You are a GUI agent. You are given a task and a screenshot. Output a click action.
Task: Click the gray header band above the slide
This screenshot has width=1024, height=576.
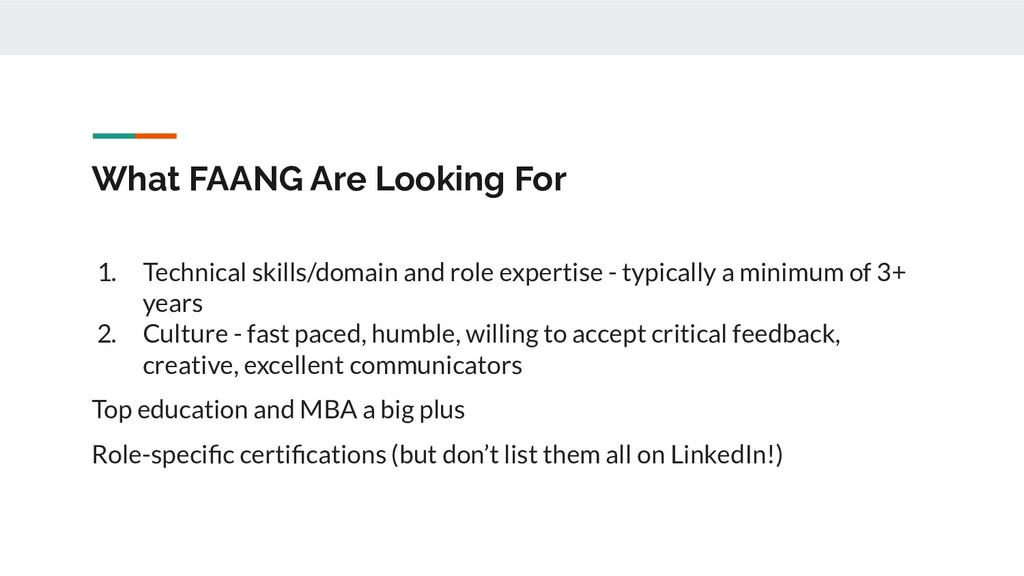512,27
